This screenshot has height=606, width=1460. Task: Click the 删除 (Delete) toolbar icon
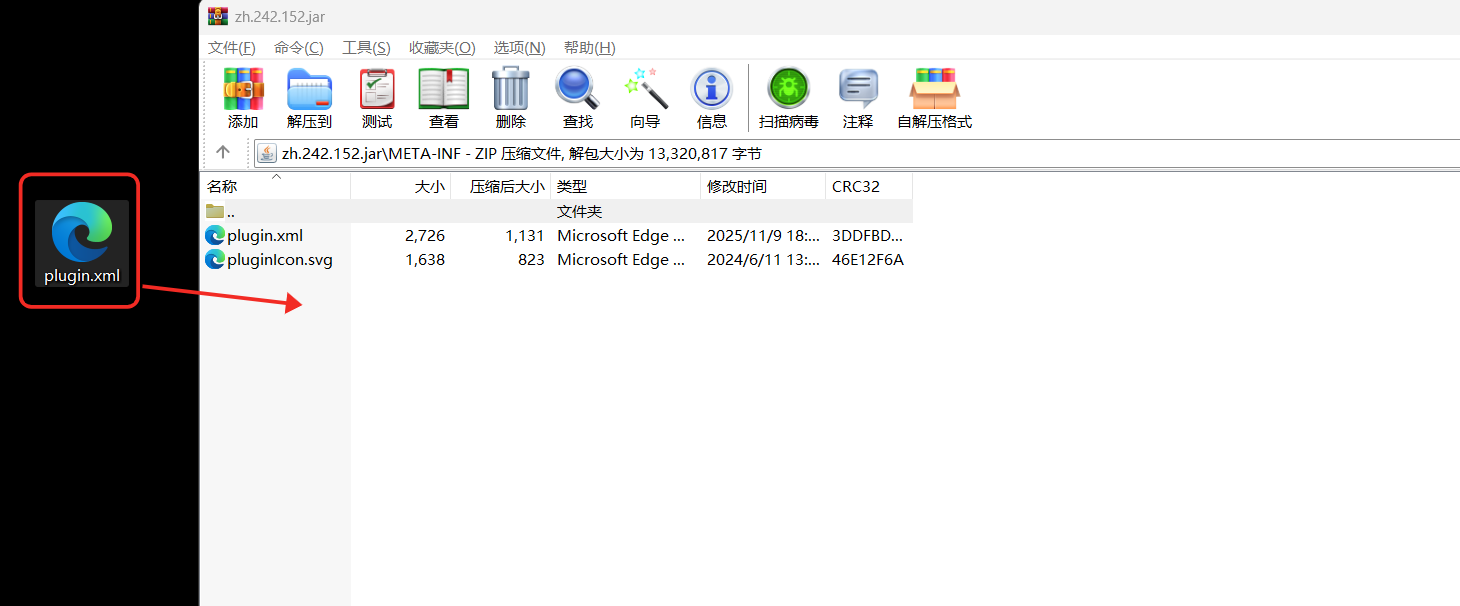510,97
